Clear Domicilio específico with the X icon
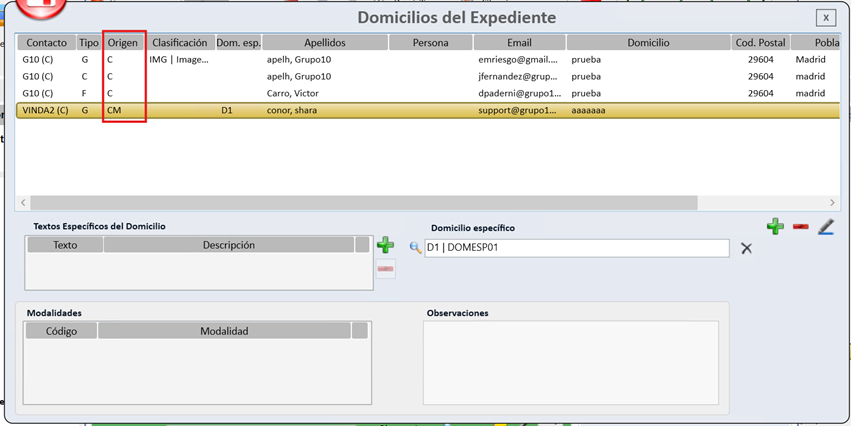Viewport: 851px width, 426px height. 747,249
